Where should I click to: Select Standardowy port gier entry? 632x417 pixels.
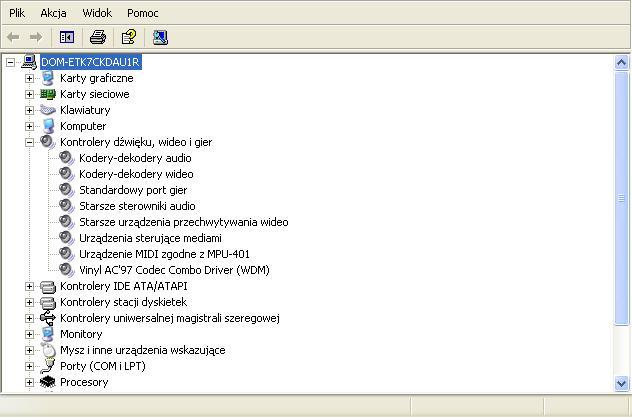click(133, 190)
